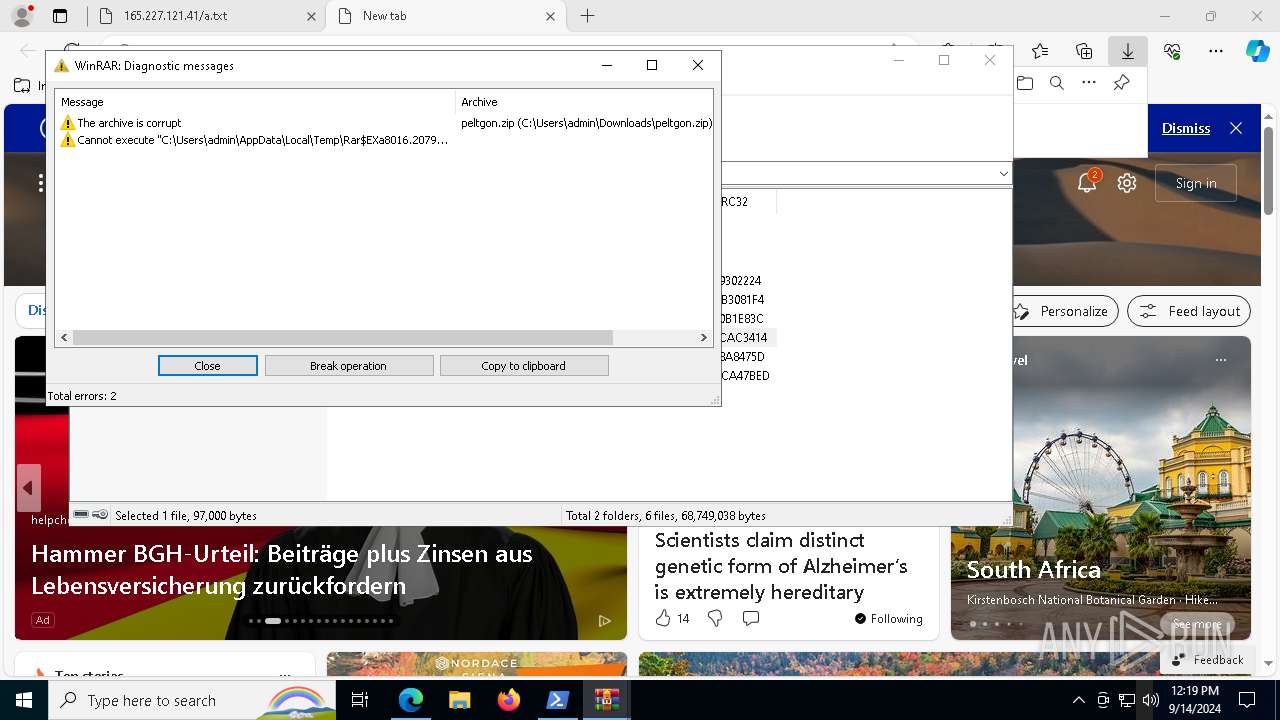Click peltgon.zip archive path cell
This screenshot has width=1280, height=720.
click(586, 123)
